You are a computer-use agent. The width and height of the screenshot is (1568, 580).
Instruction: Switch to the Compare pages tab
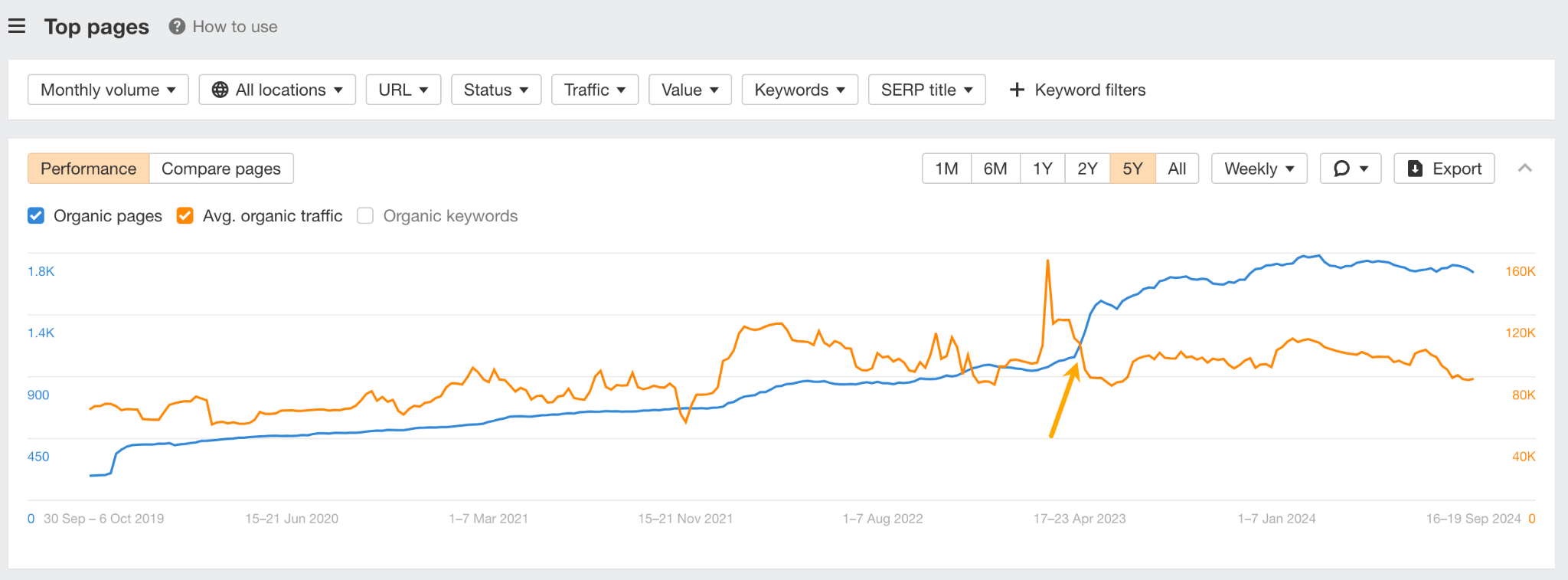click(220, 169)
